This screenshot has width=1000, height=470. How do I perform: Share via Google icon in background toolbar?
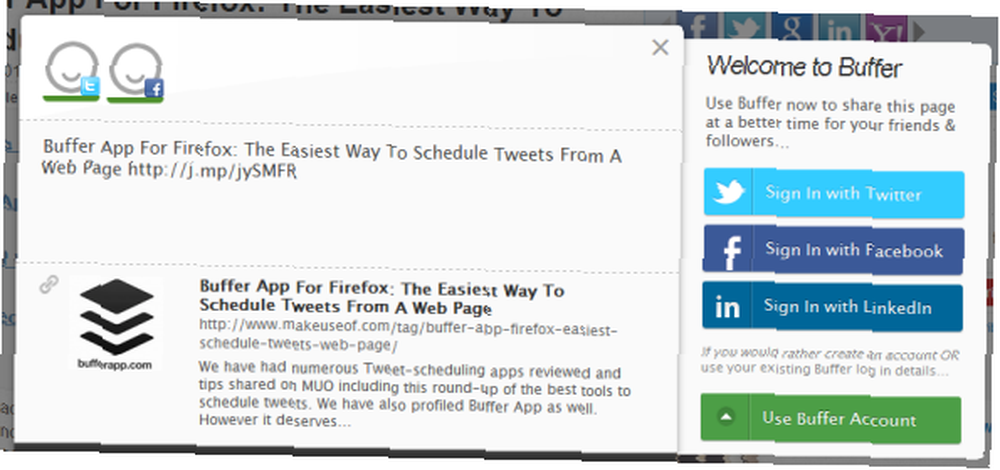pyautogui.click(x=792, y=29)
